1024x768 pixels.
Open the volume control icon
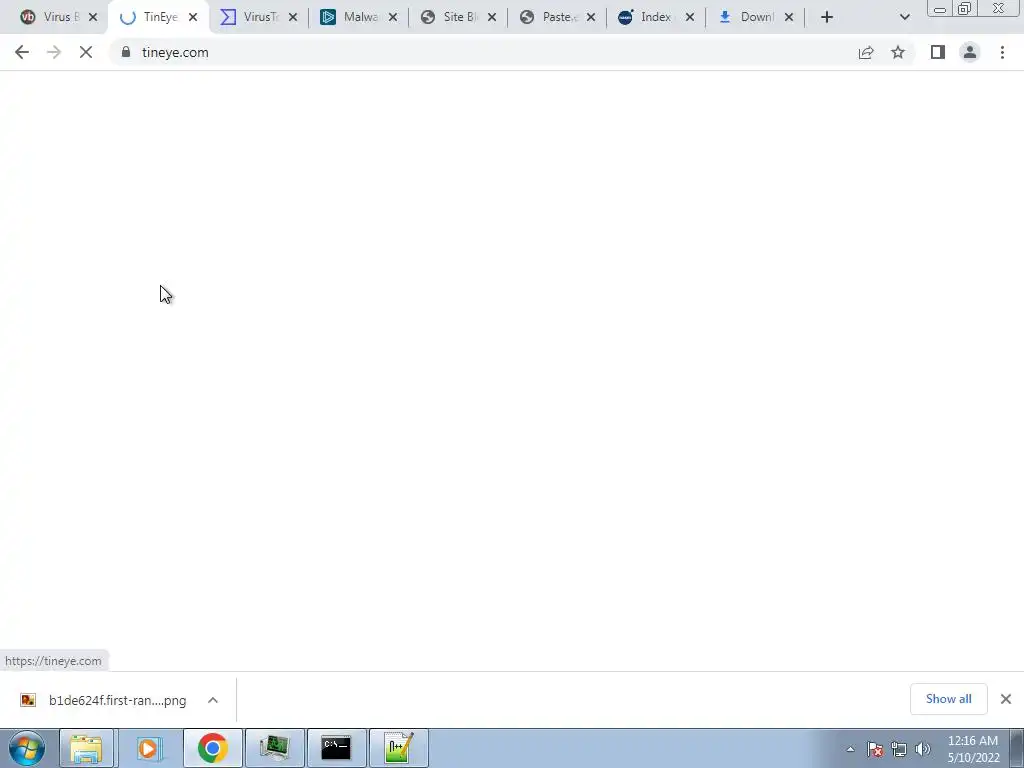point(922,749)
